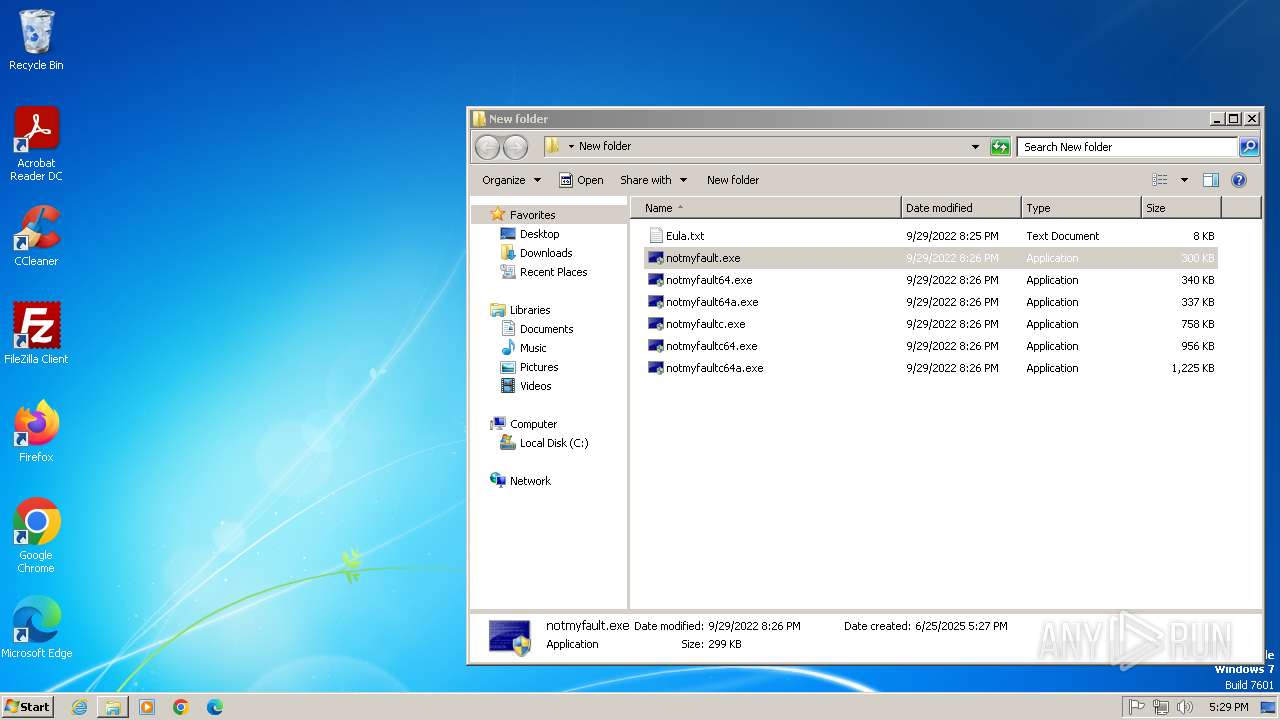Click the Text Document type cell
This screenshot has height=720, width=1280.
1062,236
